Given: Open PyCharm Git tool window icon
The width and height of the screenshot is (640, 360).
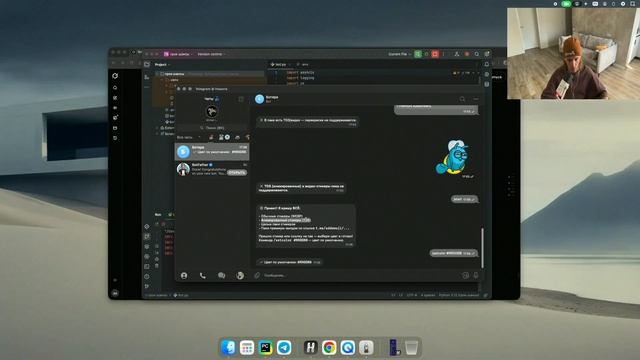Looking at the screenshot, I should point(147,287).
